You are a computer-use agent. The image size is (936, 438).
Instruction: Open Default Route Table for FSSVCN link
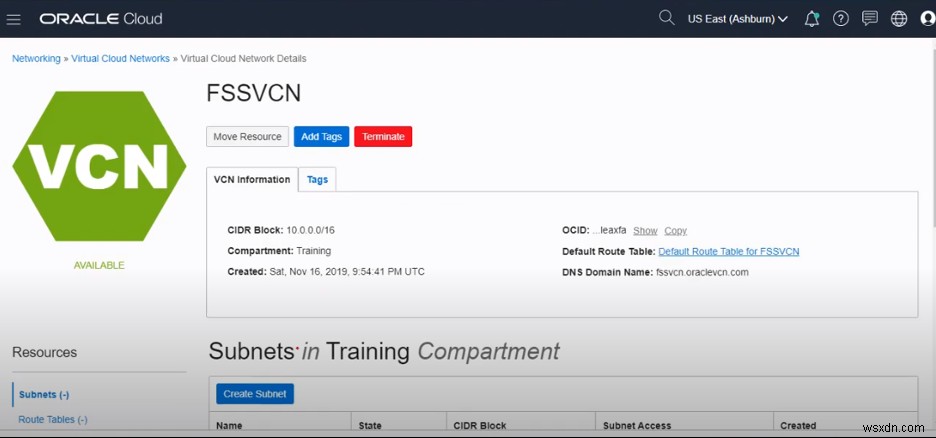tap(729, 252)
